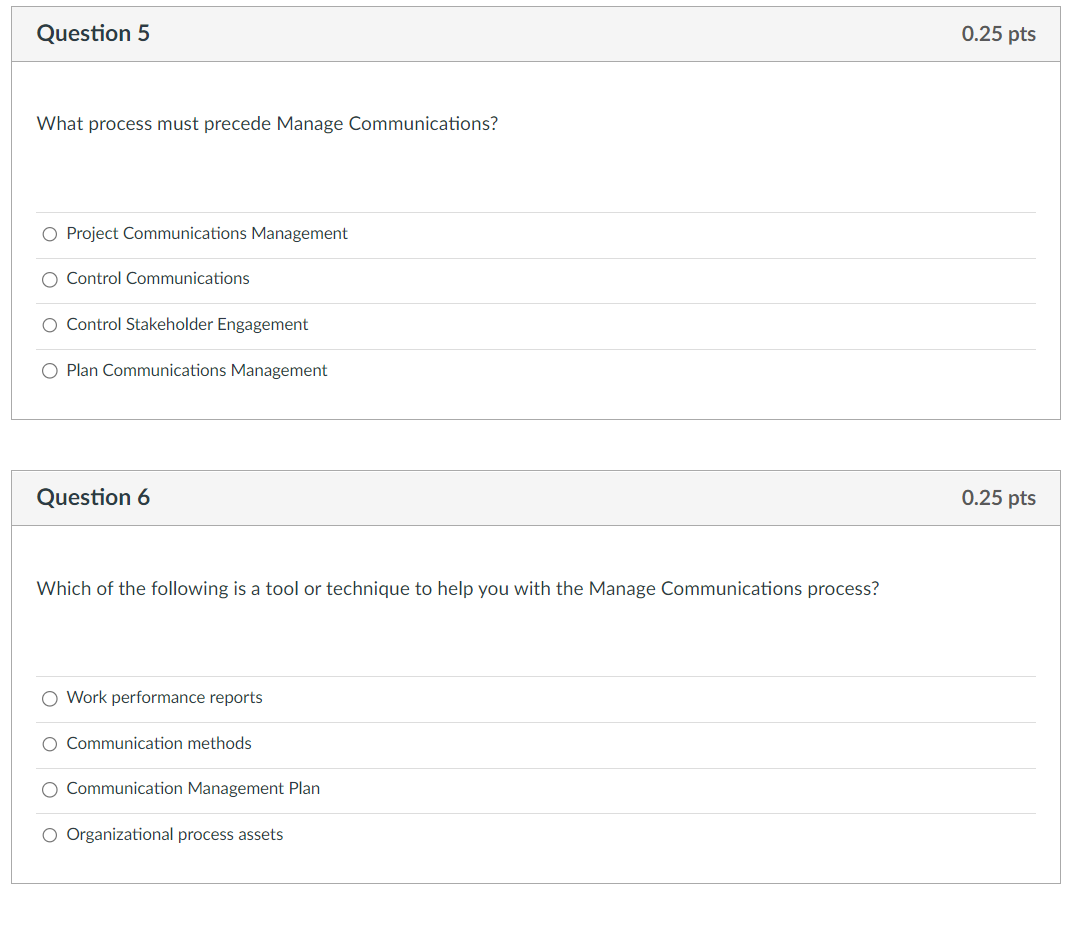Image resolution: width=1089 pixels, height=925 pixels.
Task: Pick Organizational process assets as your answer
Action: [49, 835]
